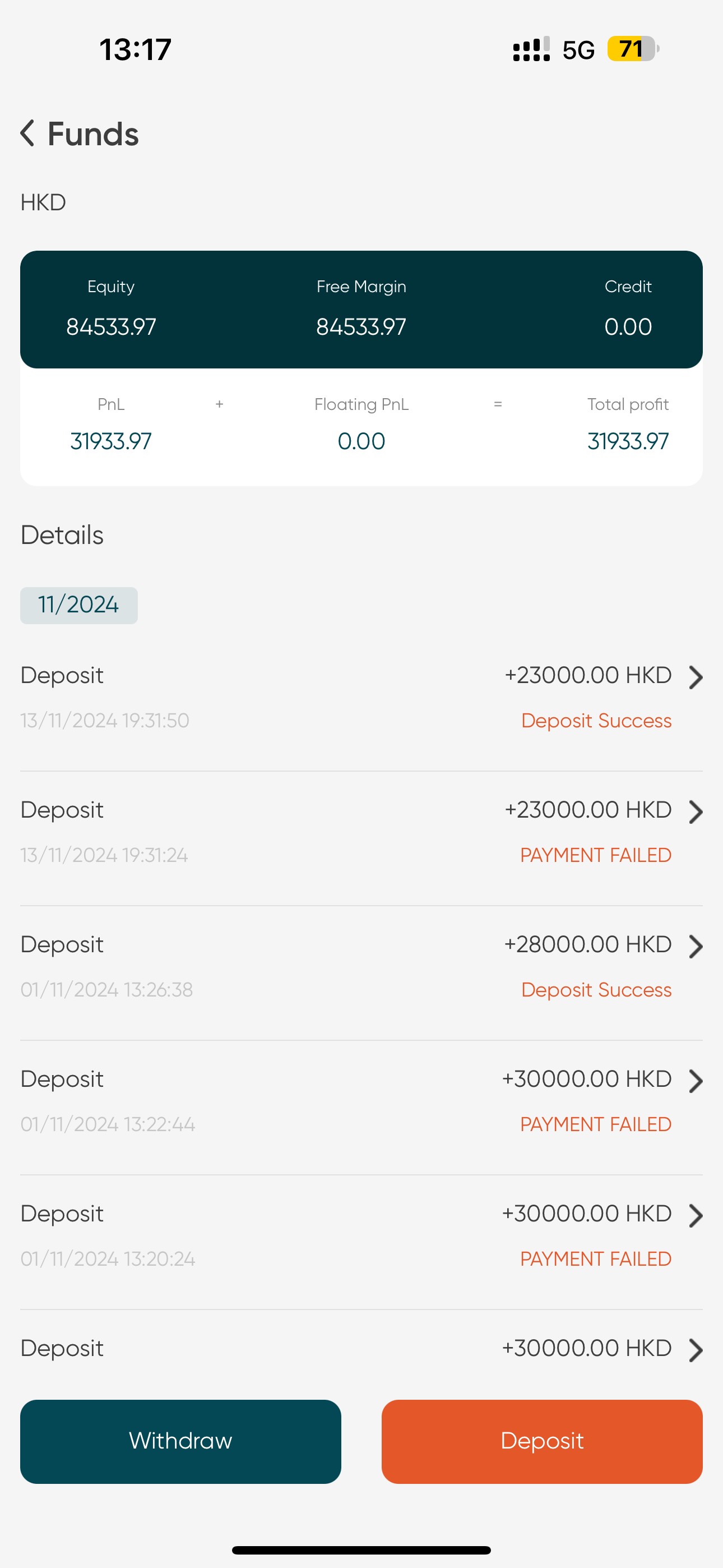Viewport: 723px width, 1568px height.
Task: Expand the 19:31:24 failed payment chevron
Action: (x=696, y=811)
